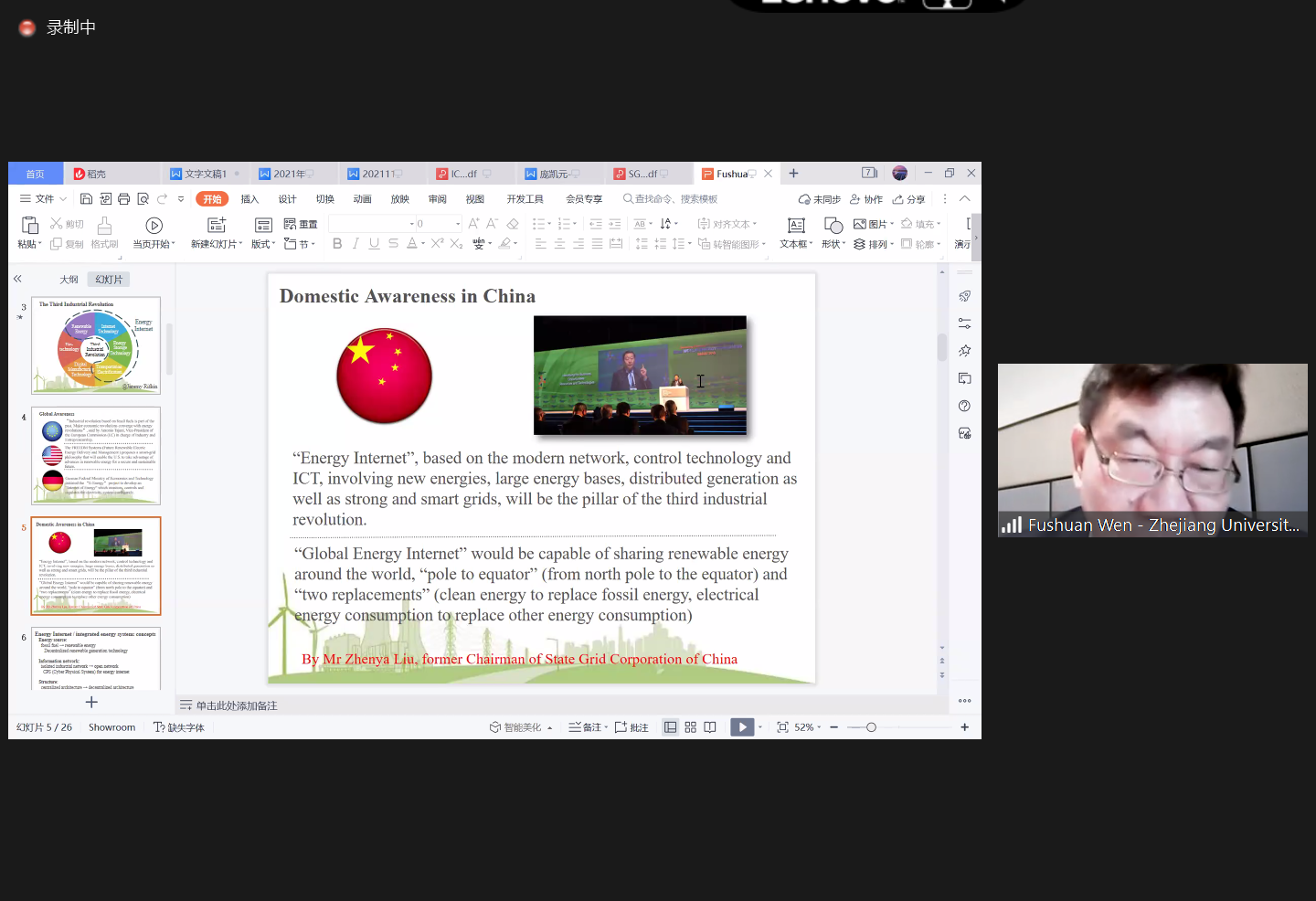Image resolution: width=1316 pixels, height=901 pixels.
Task: Click the star/favorites icon in right sidebar
Action: click(x=964, y=351)
